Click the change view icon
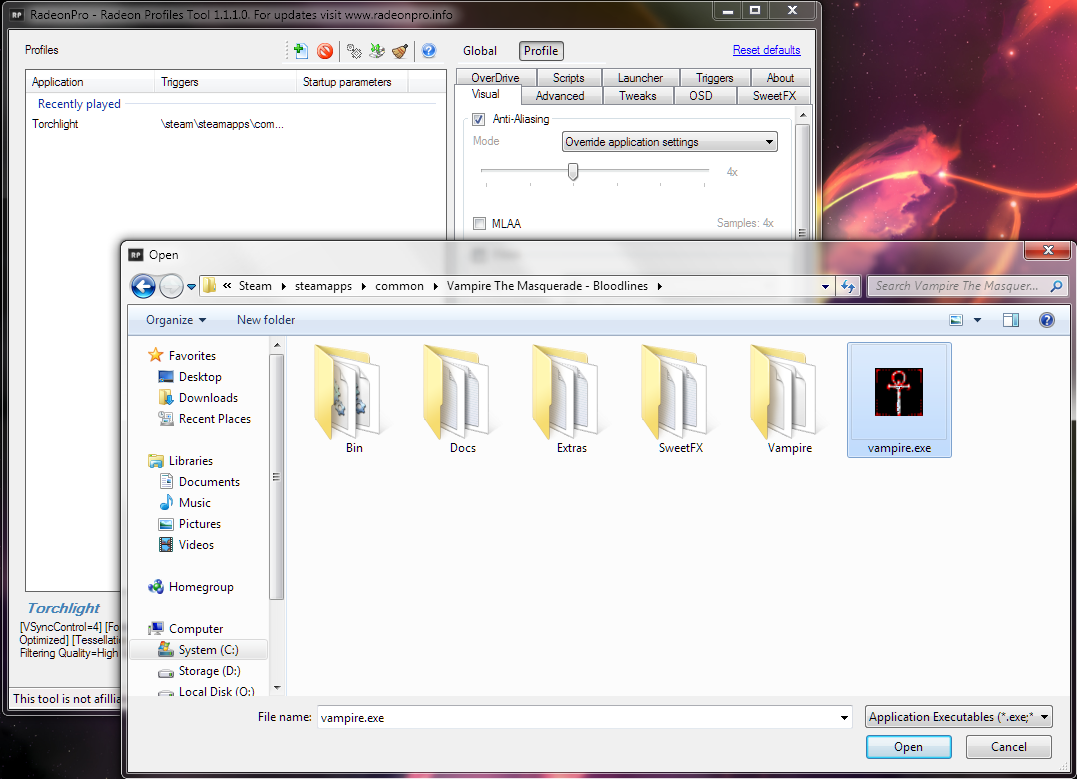 [x=956, y=320]
